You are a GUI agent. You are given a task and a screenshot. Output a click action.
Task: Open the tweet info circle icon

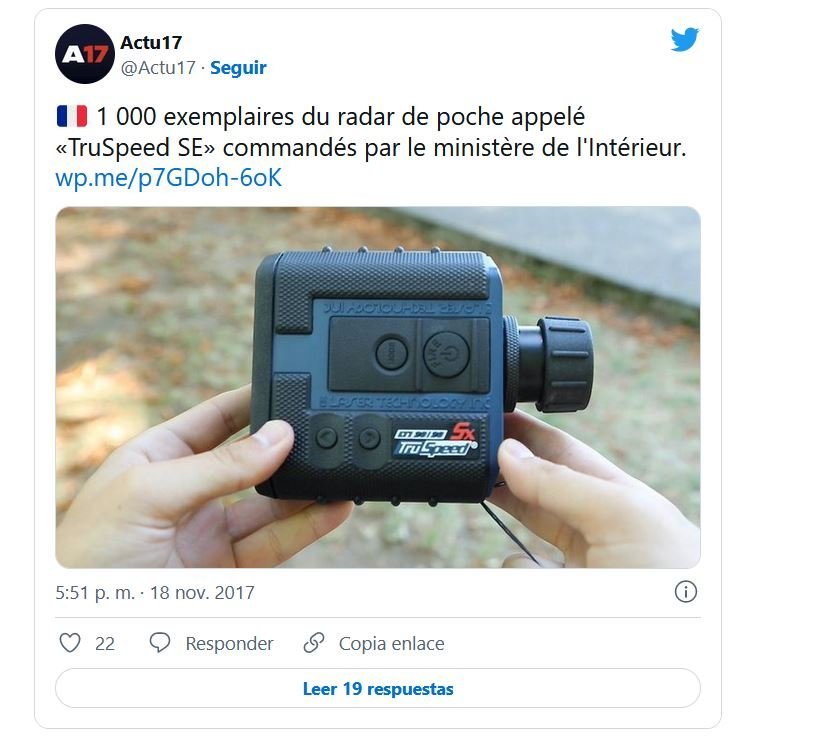tap(686, 592)
